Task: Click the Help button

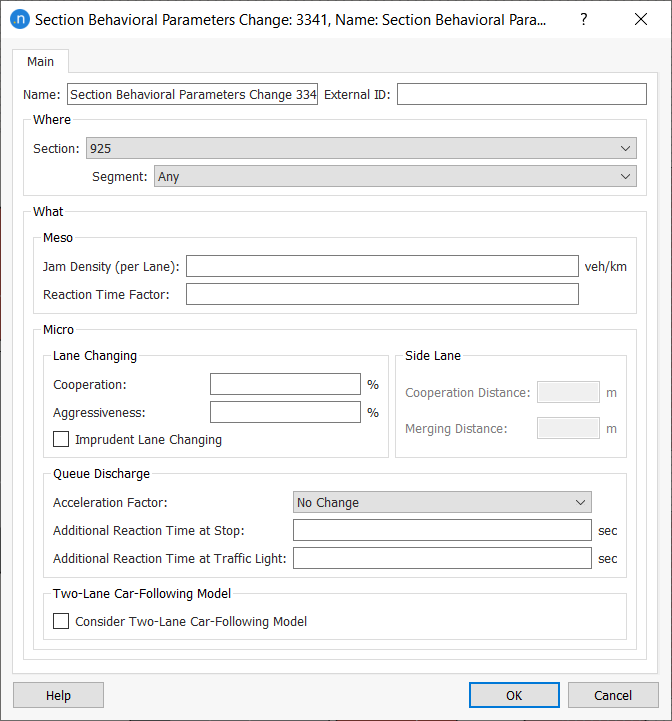Action: click(58, 695)
